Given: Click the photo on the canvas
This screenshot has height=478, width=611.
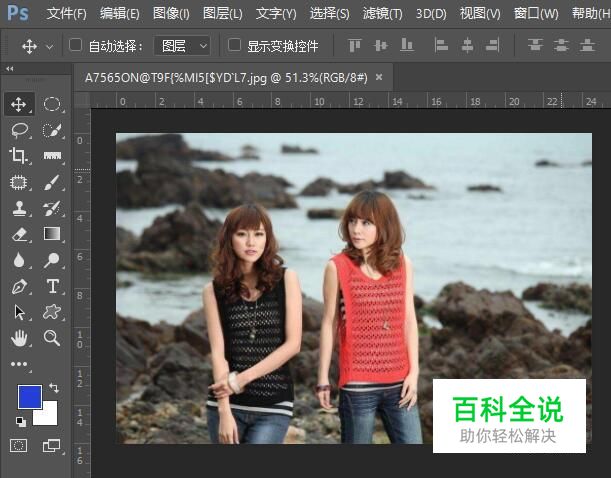Looking at the screenshot, I should tap(354, 288).
